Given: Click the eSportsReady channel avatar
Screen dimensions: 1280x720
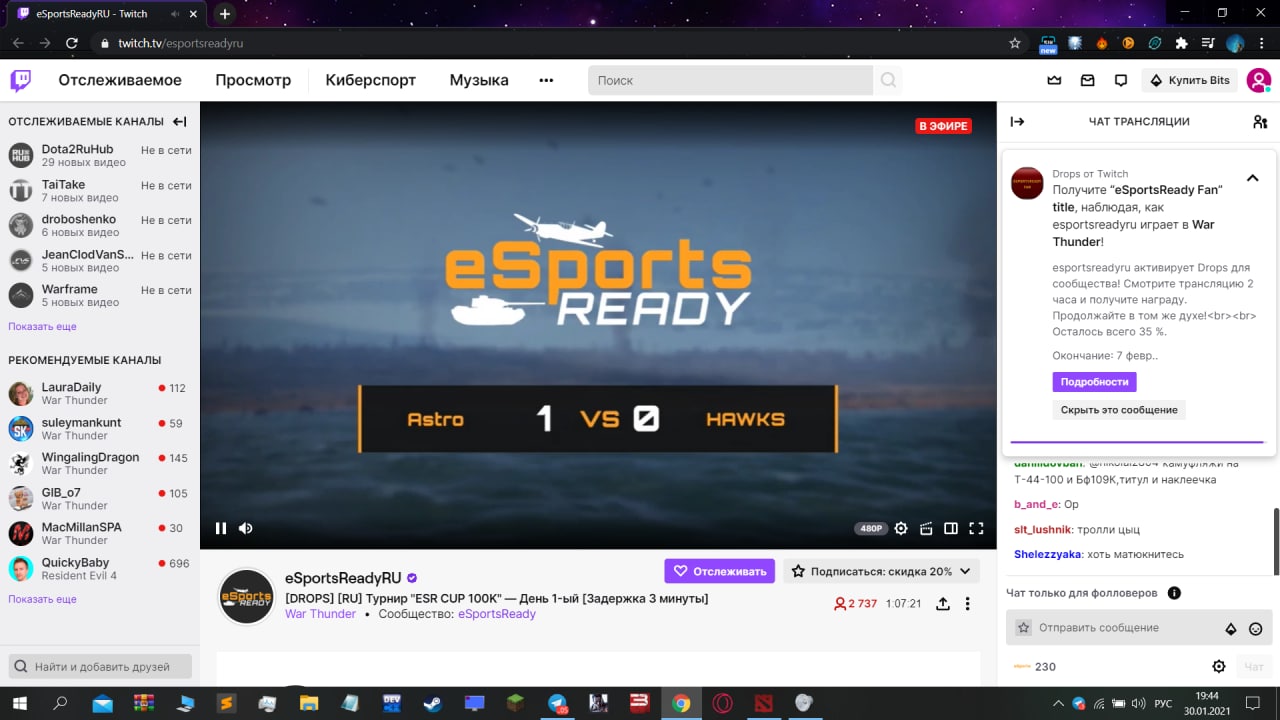Looking at the screenshot, I should pos(246,596).
